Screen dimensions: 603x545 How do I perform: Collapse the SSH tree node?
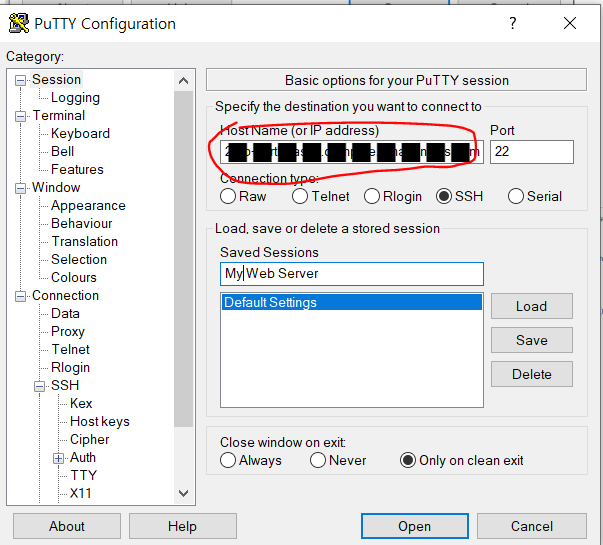pos(39,386)
